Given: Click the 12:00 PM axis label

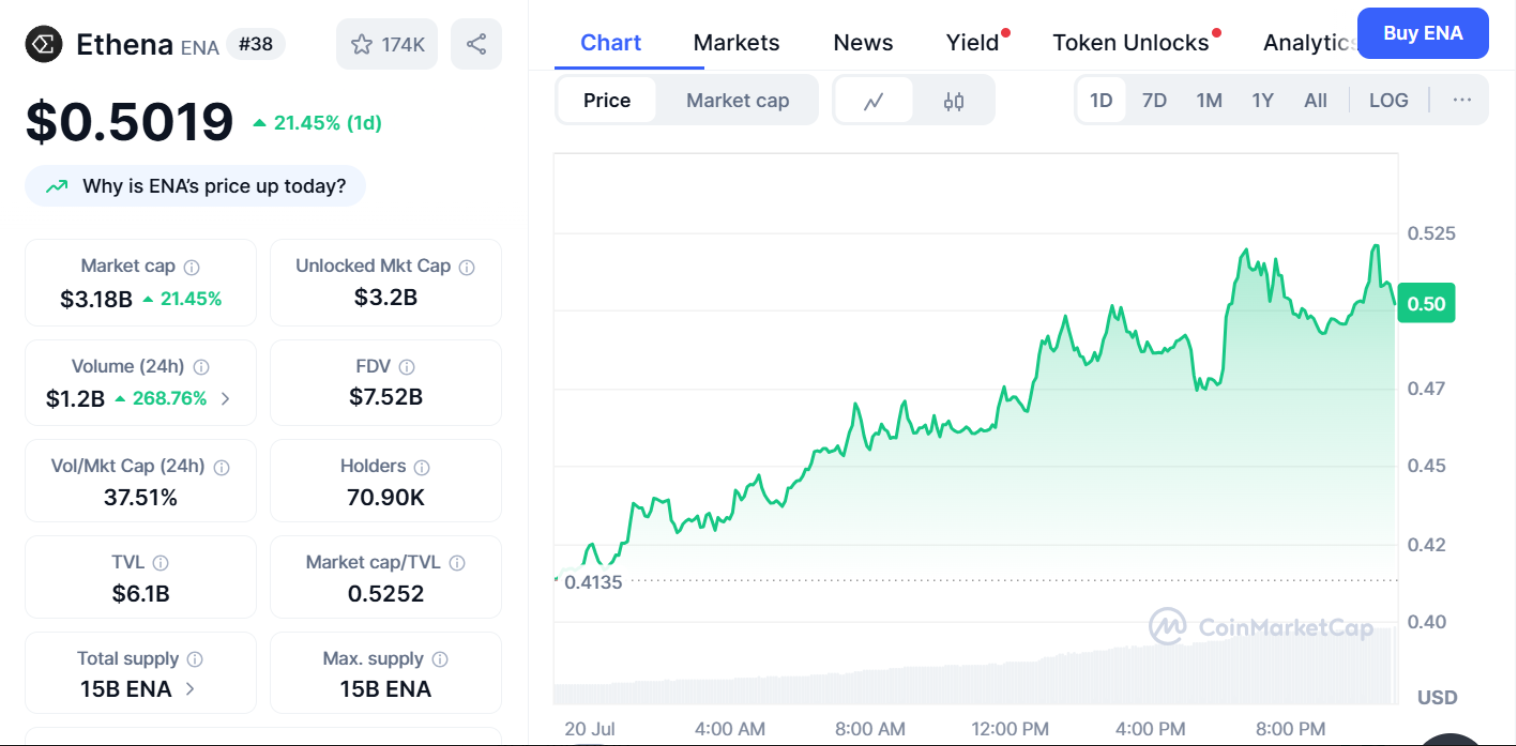Looking at the screenshot, I should pos(1010,729).
